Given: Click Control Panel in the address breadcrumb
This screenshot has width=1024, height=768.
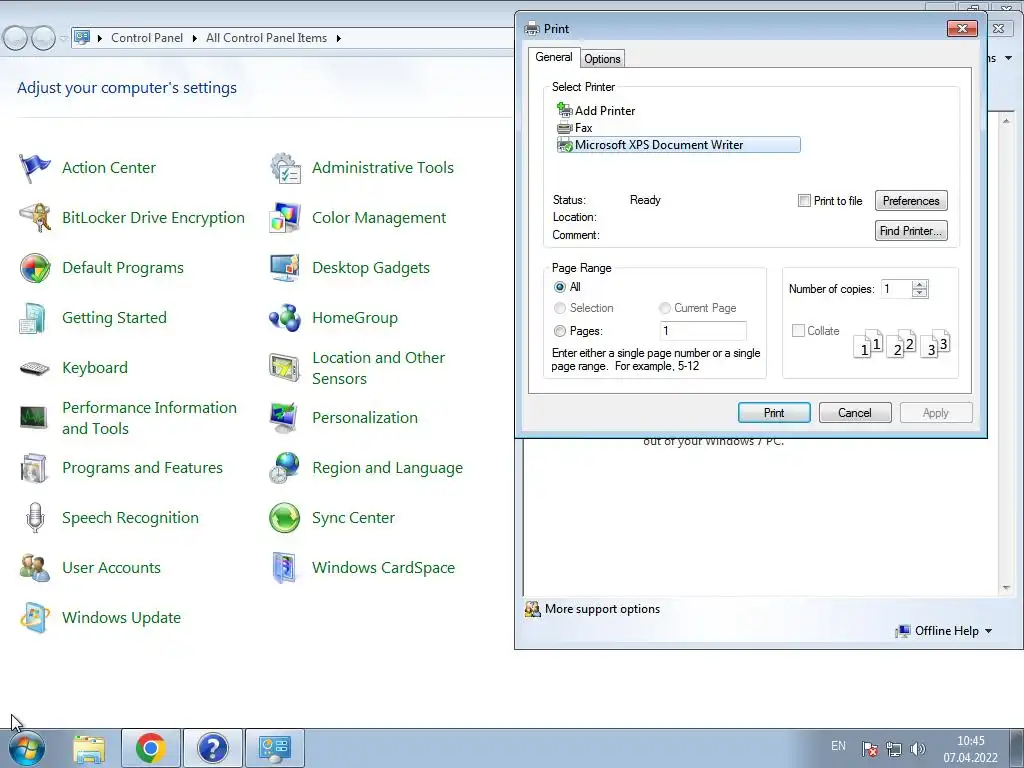Looking at the screenshot, I should coord(147,38).
